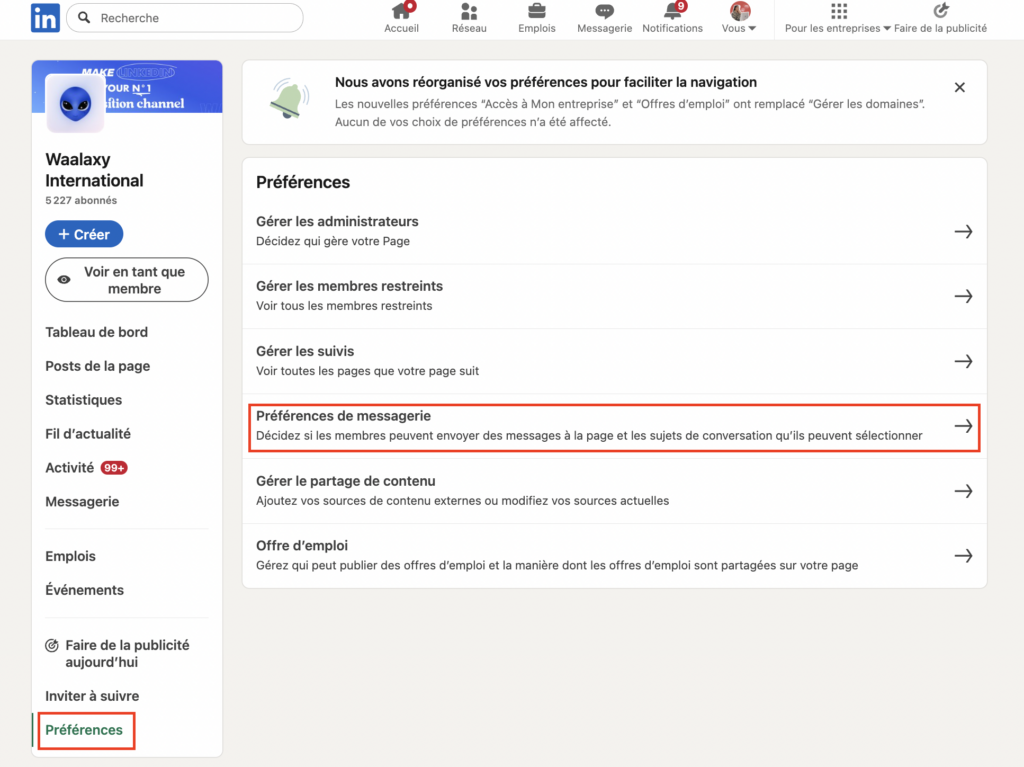This screenshot has width=1024, height=767.
Task: Click the grid icon above Pour les entreprises
Action: click(838, 10)
